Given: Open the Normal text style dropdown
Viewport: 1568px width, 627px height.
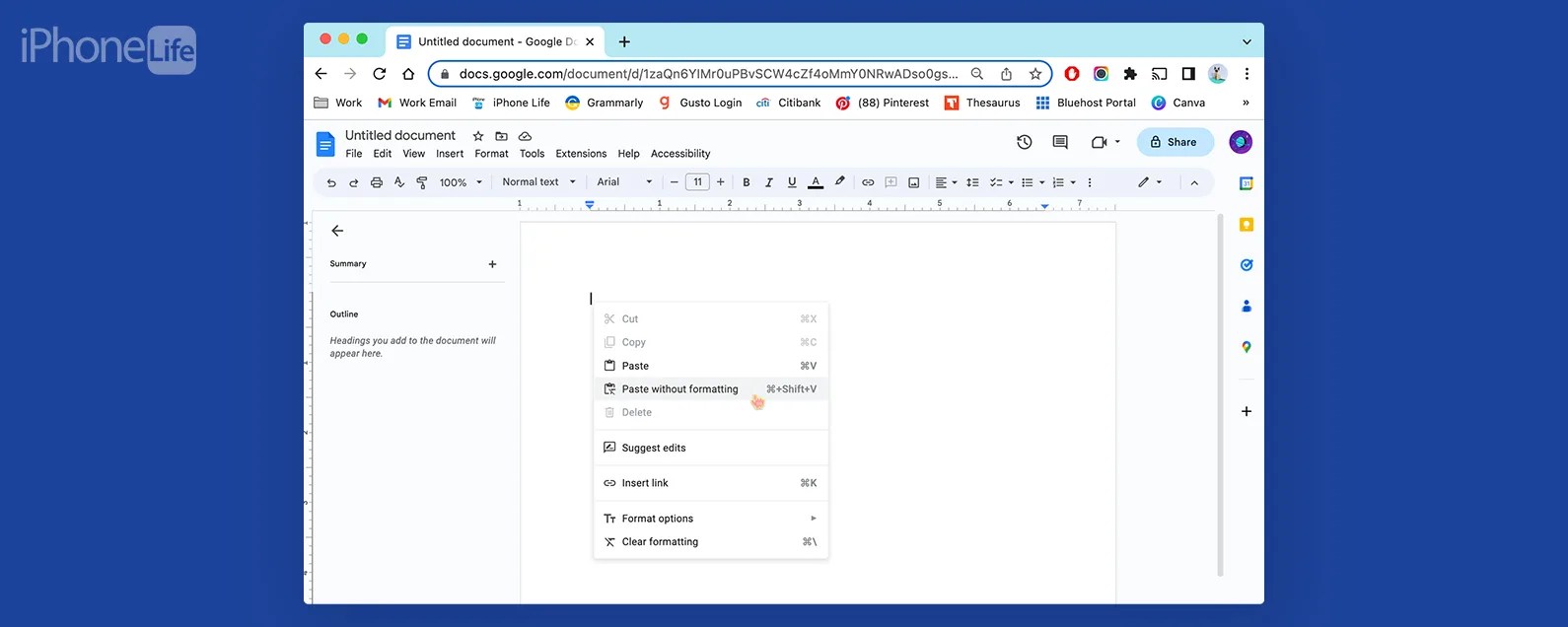Looking at the screenshot, I should point(538,182).
